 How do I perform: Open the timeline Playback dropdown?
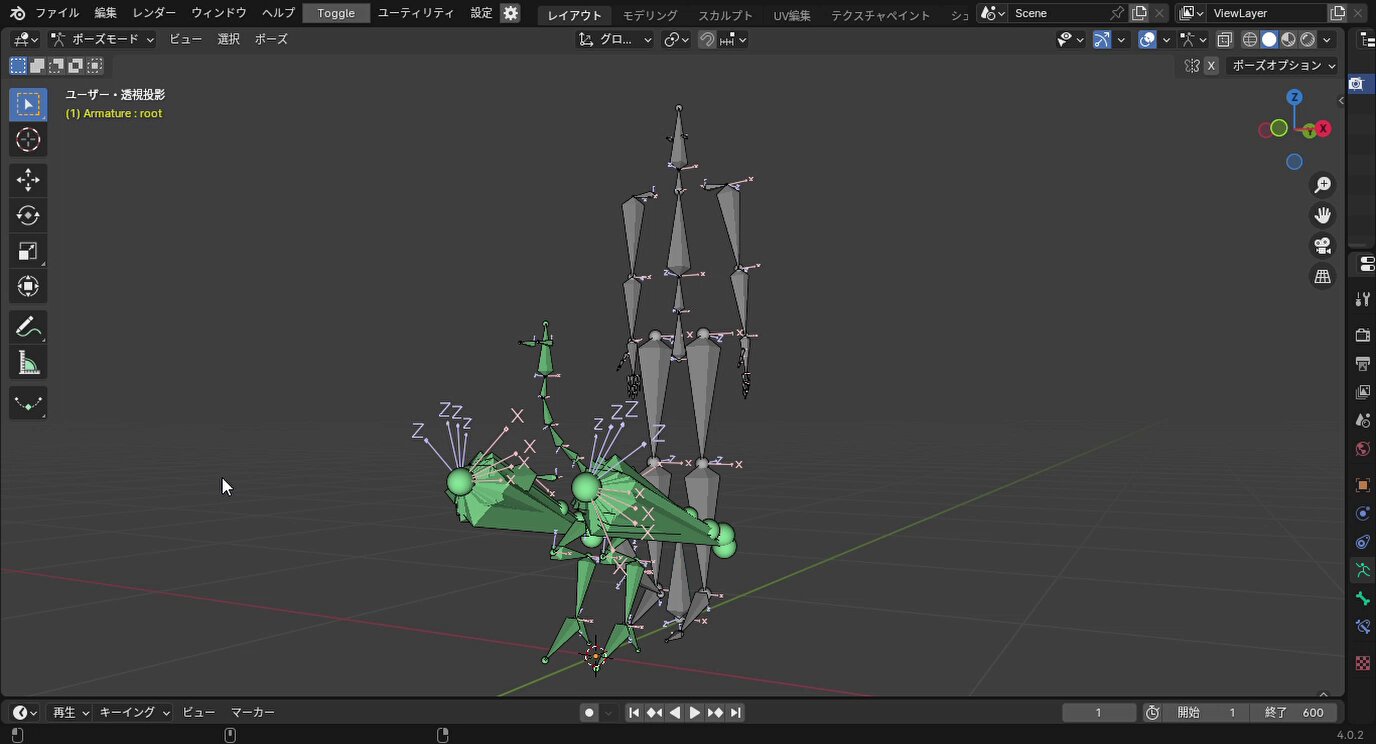[x=71, y=713]
